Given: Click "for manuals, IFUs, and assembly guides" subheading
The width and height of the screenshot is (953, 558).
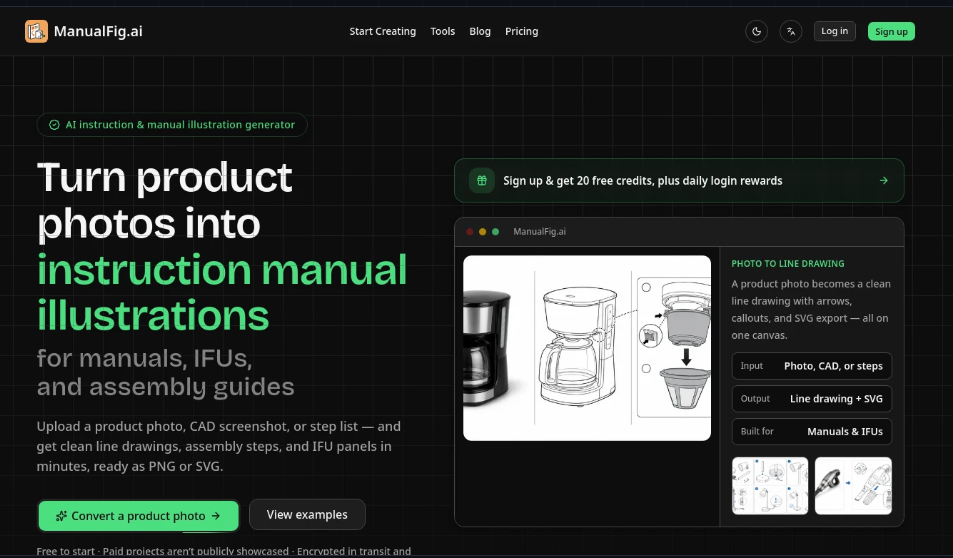Looking at the screenshot, I should click(165, 373).
